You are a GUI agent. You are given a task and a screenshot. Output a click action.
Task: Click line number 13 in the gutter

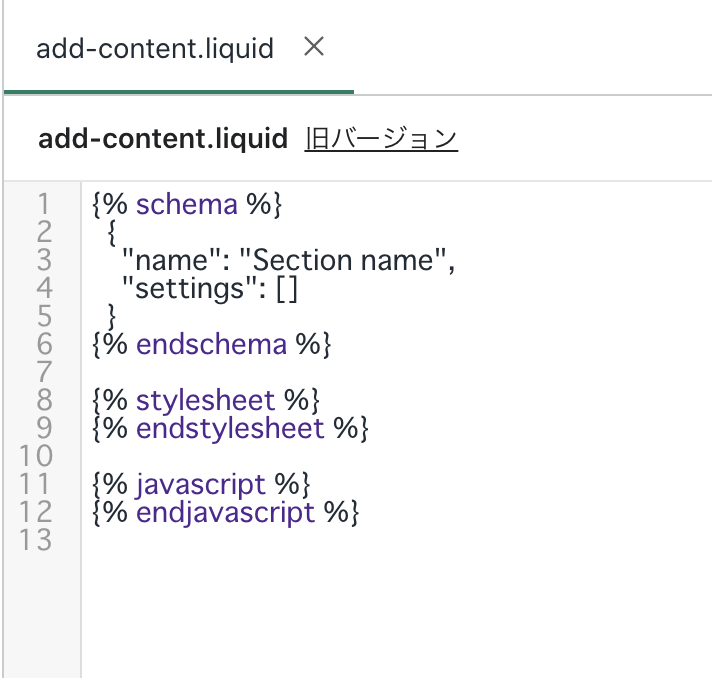[x=36, y=541]
